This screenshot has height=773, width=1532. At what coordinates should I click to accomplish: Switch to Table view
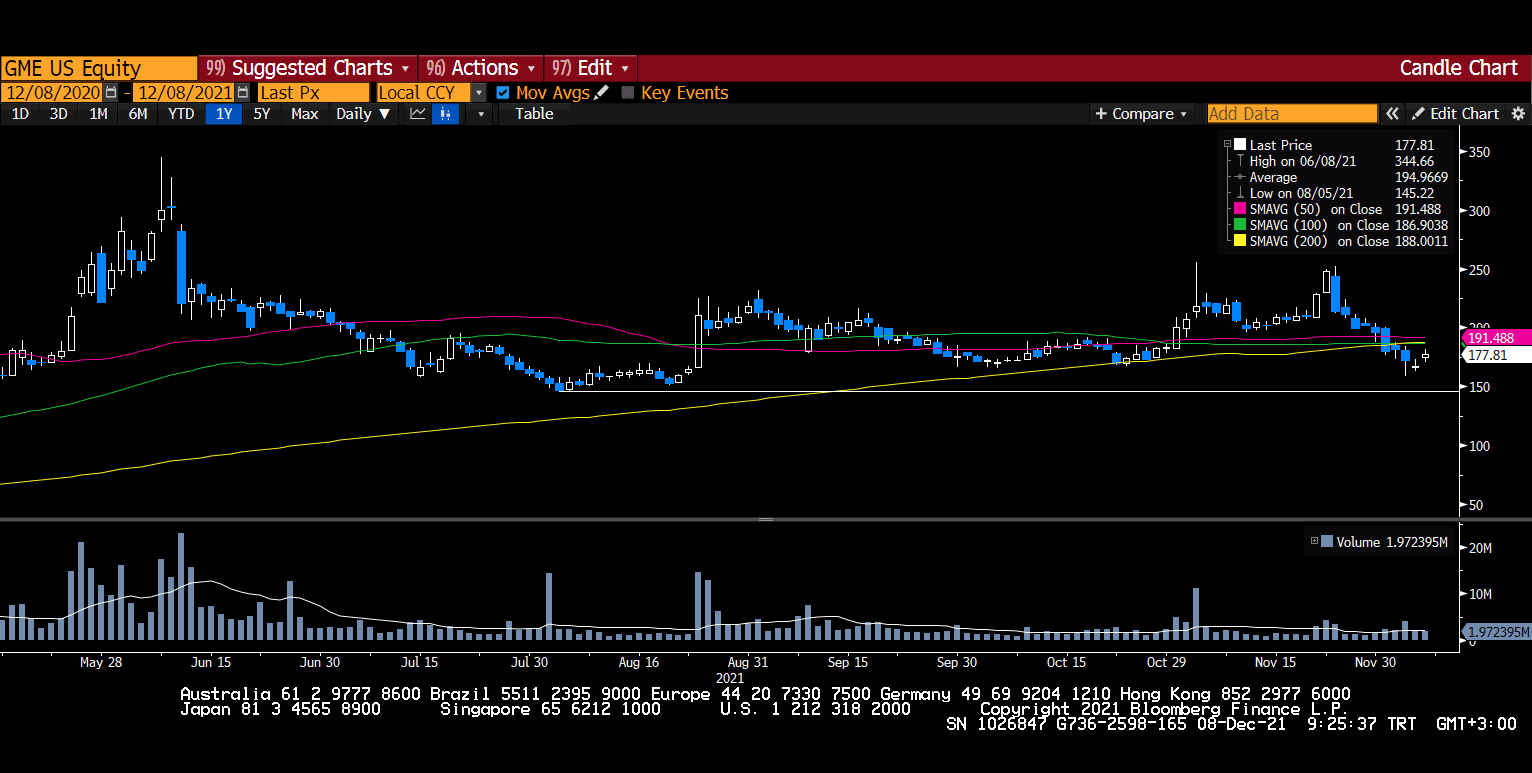534,114
